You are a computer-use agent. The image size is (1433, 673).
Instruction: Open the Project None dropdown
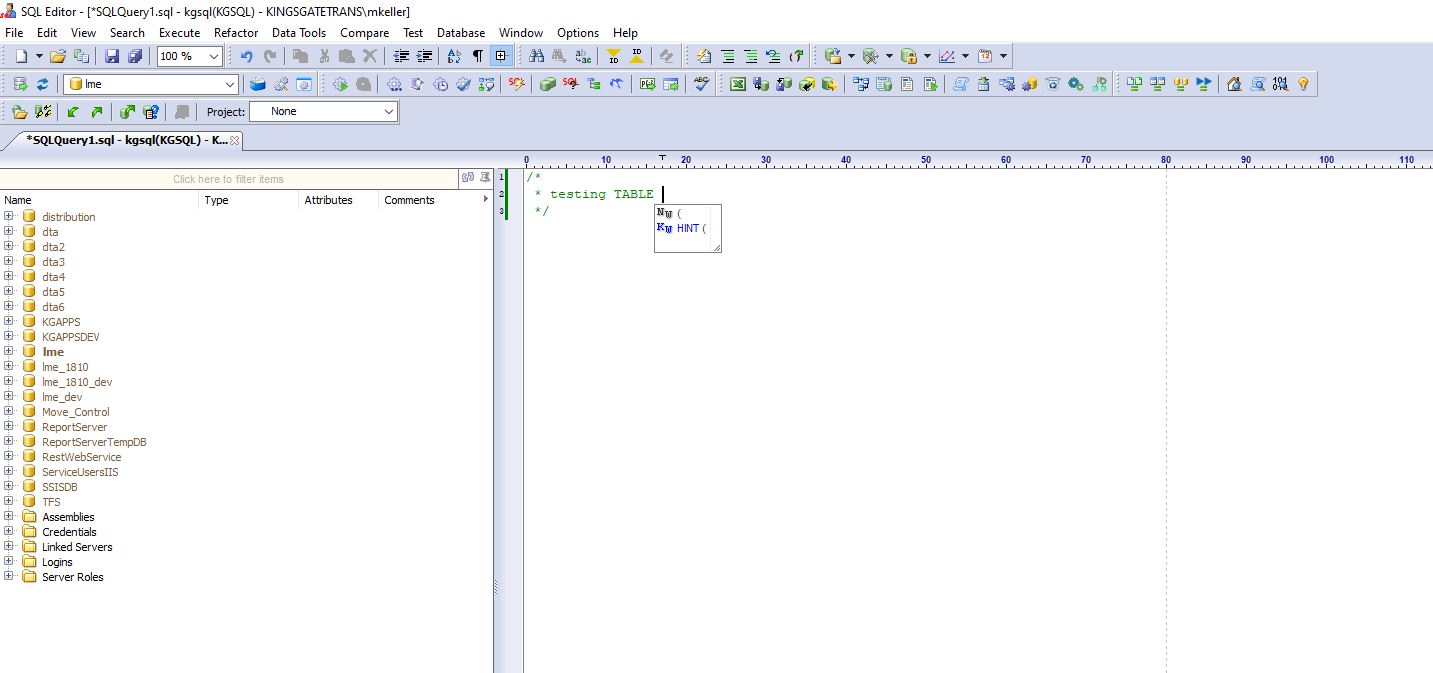tap(389, 111)
